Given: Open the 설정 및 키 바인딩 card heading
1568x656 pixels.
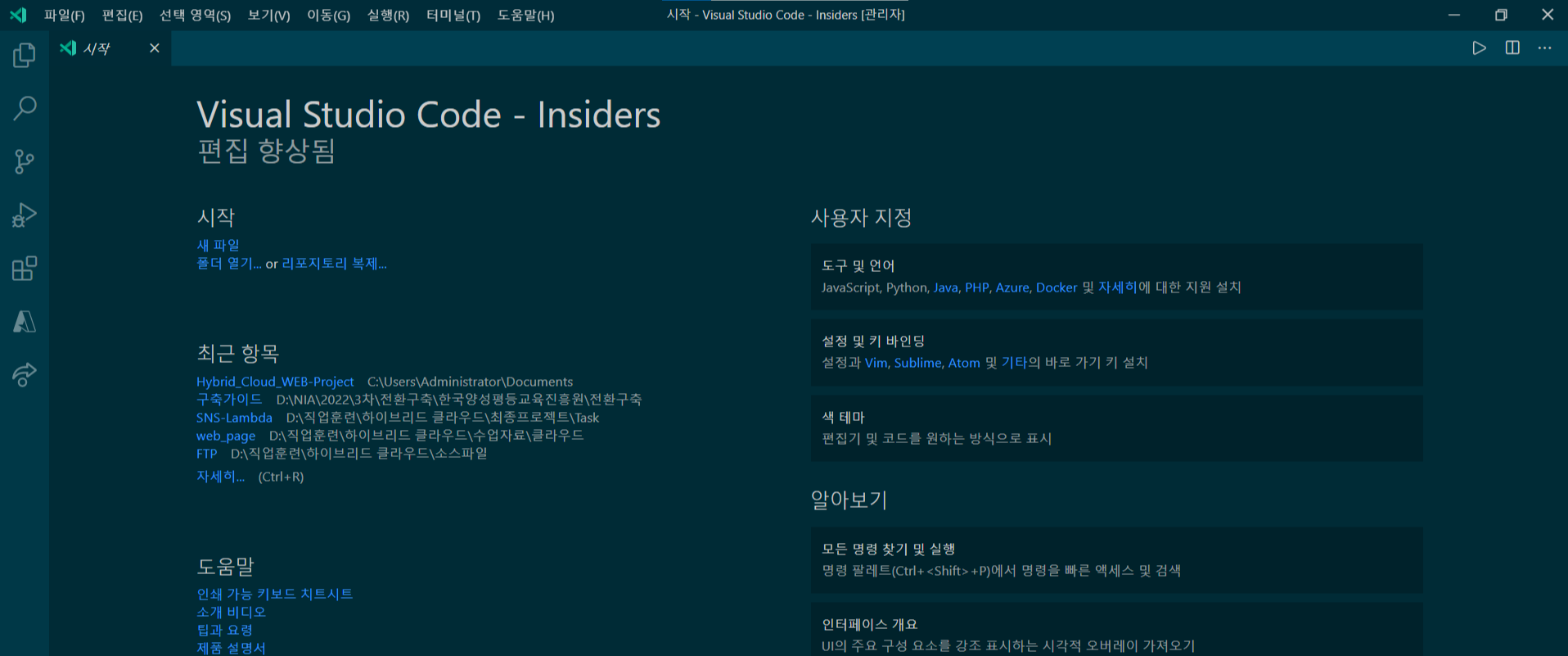Looking at the screenshot, I should click(873, 341).
